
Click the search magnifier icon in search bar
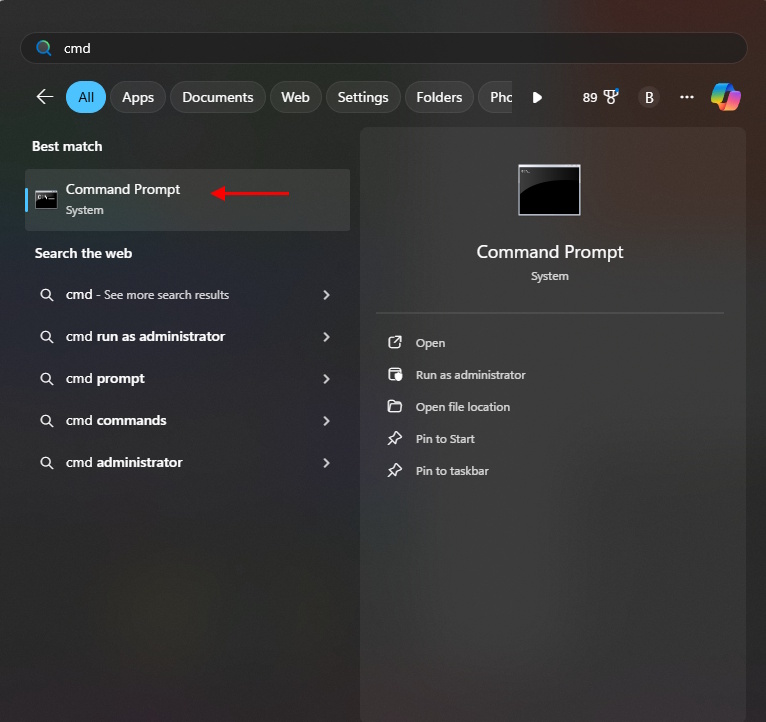coord(43,48)
